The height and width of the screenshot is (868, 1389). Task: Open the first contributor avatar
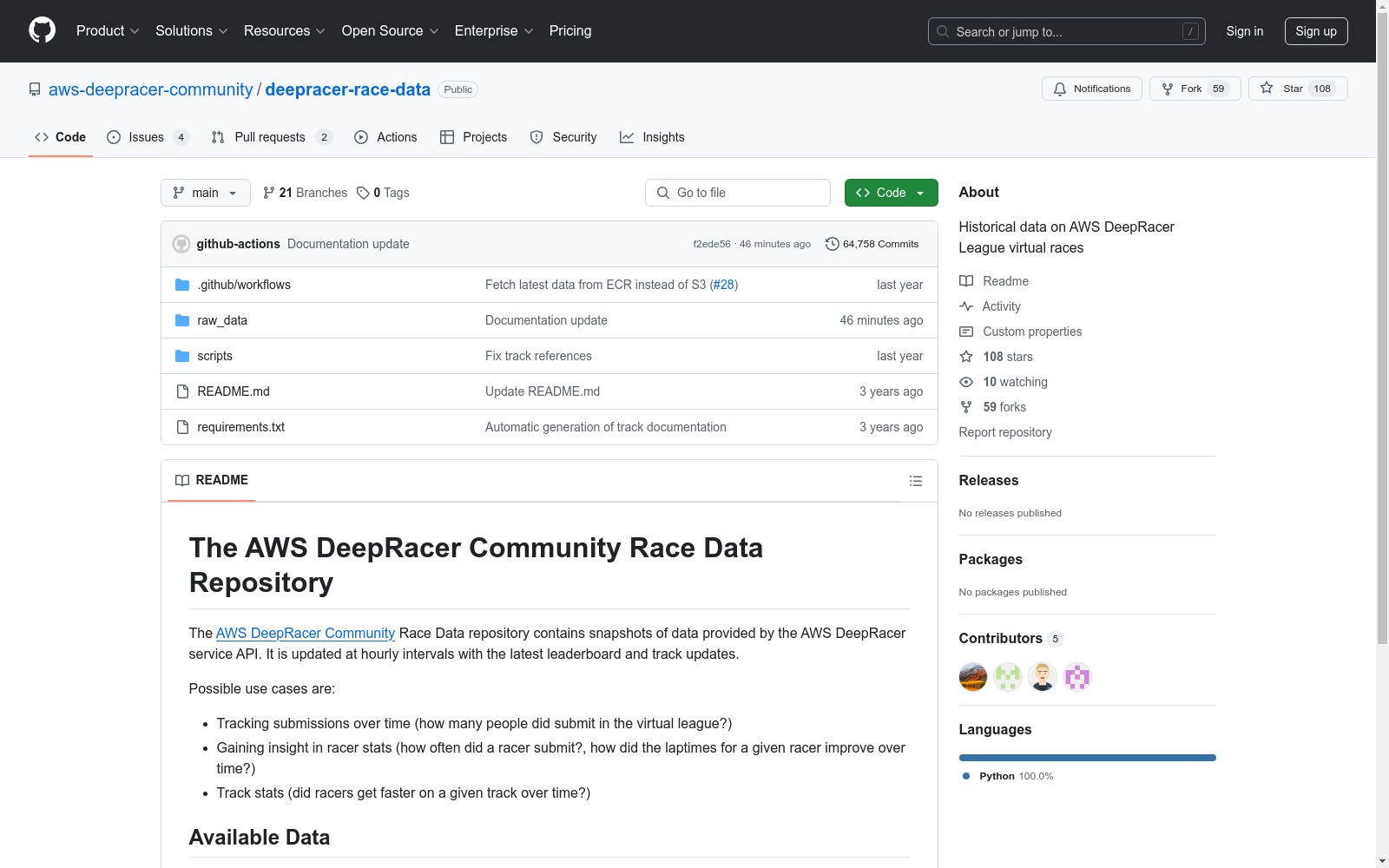[x=973, y=677]
